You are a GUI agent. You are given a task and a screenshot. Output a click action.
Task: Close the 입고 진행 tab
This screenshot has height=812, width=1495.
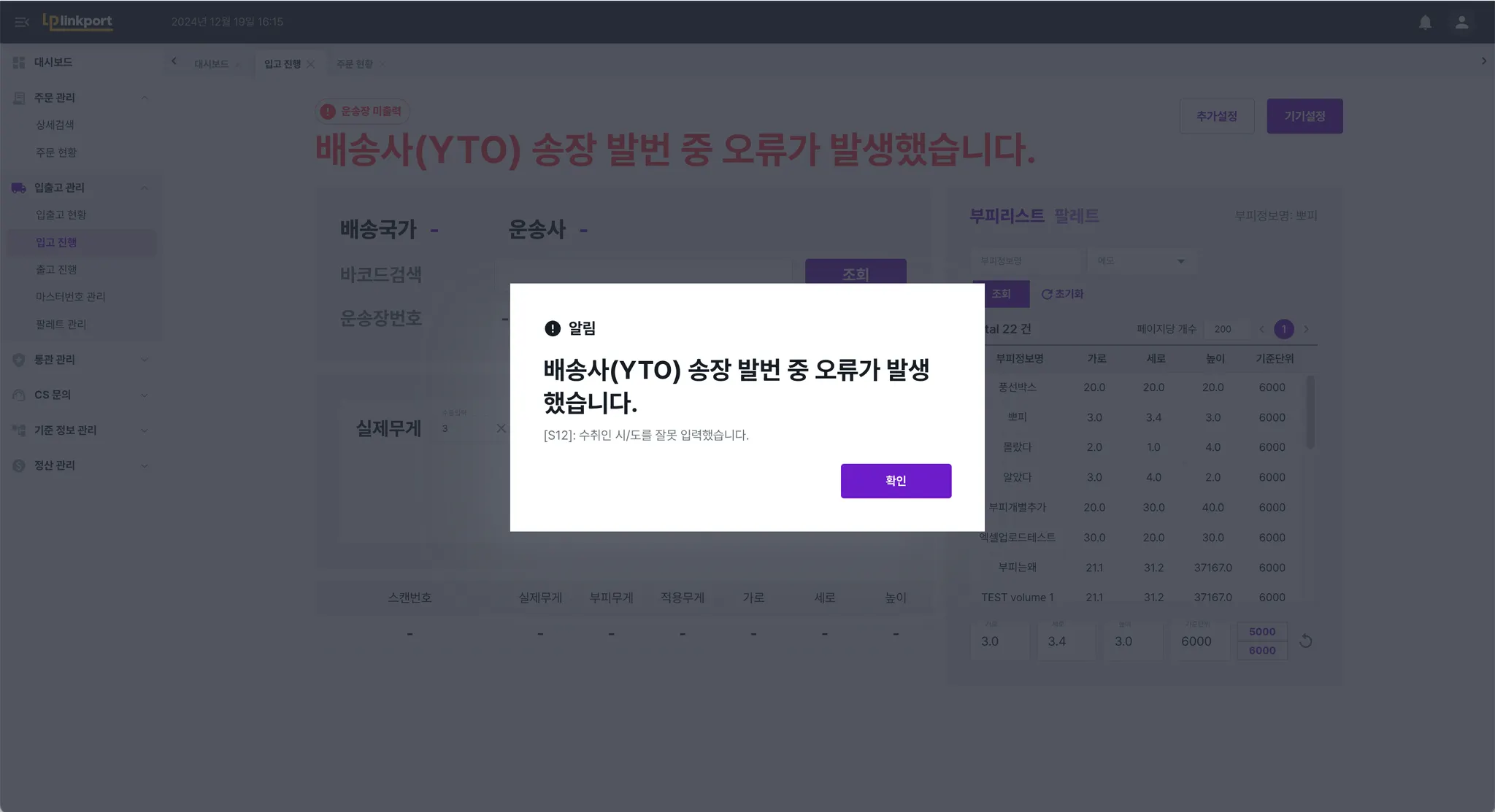coord(311,64)
